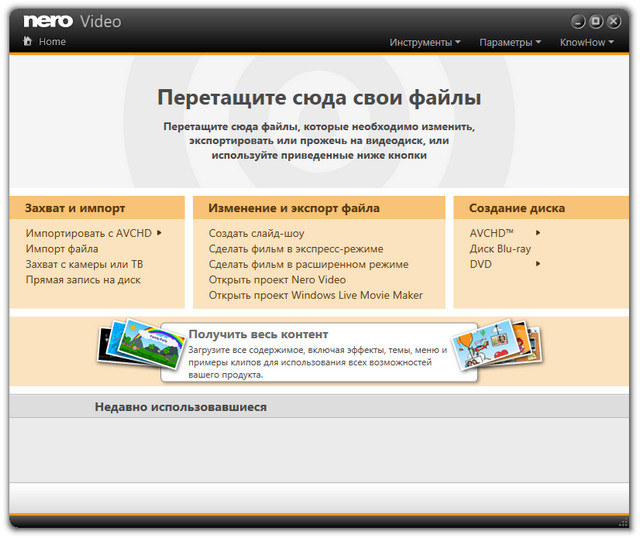Click the Home house icon
640x538 pixels.
(x=27, y=42)
